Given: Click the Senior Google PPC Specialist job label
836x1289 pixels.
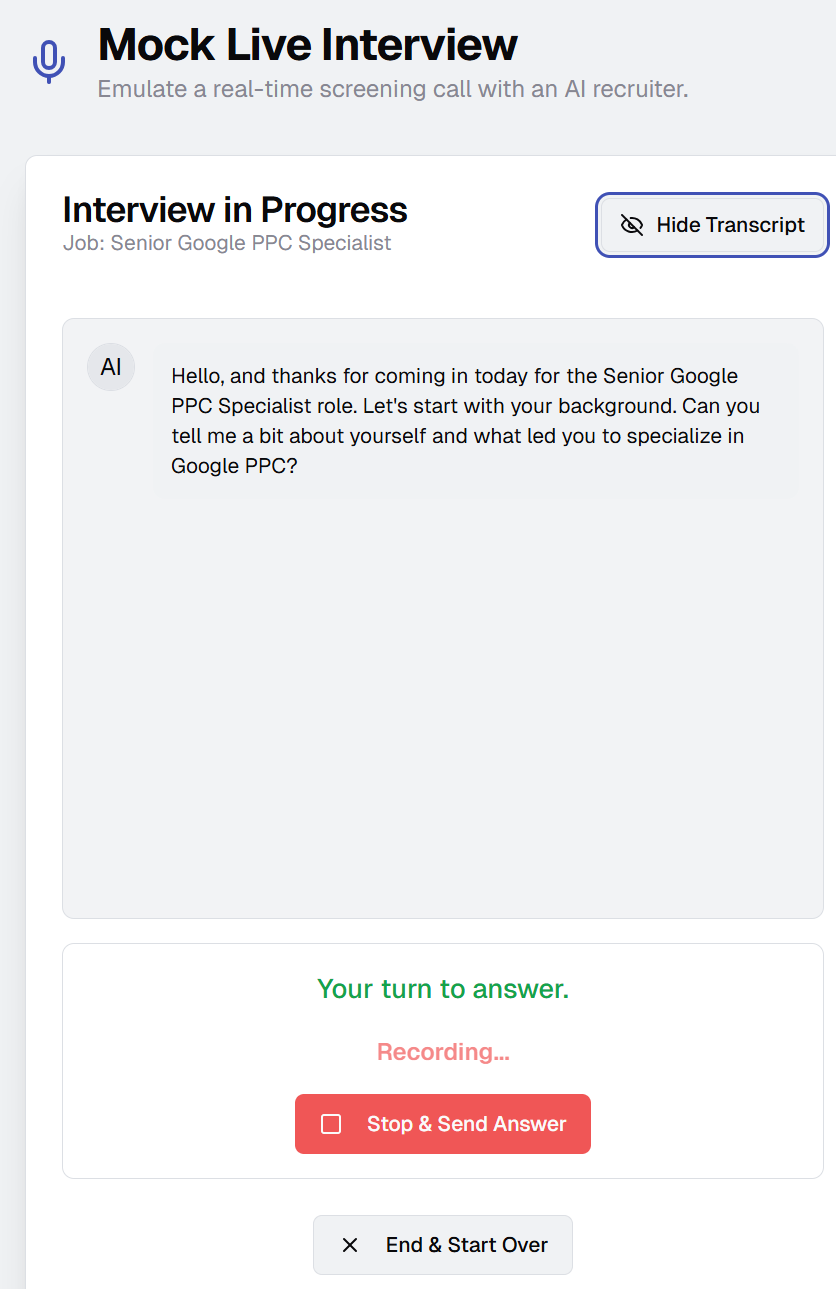Looking at the screenshot, I should [x=227, y=243].
